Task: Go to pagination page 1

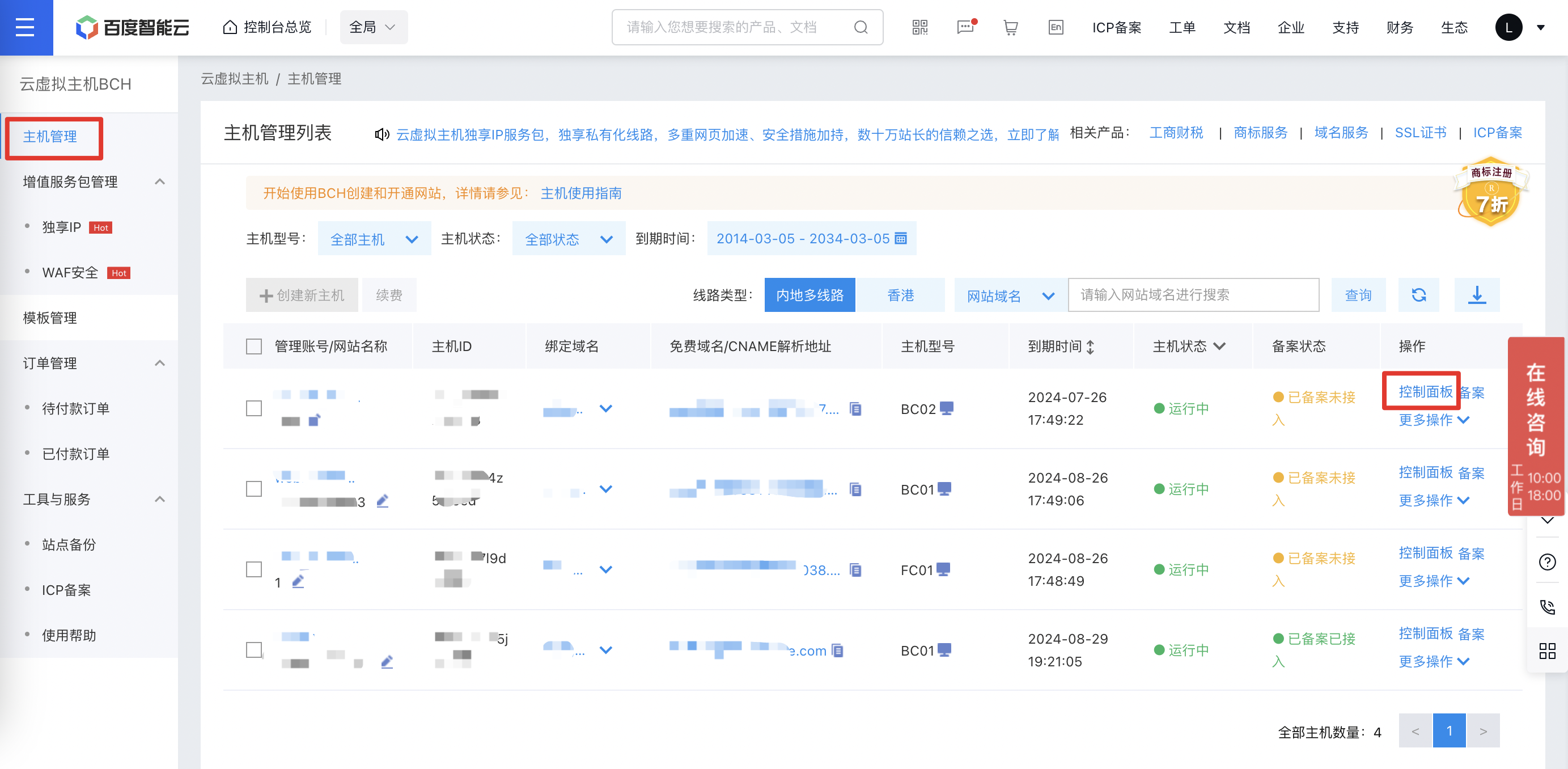Action: (1449, 730)
